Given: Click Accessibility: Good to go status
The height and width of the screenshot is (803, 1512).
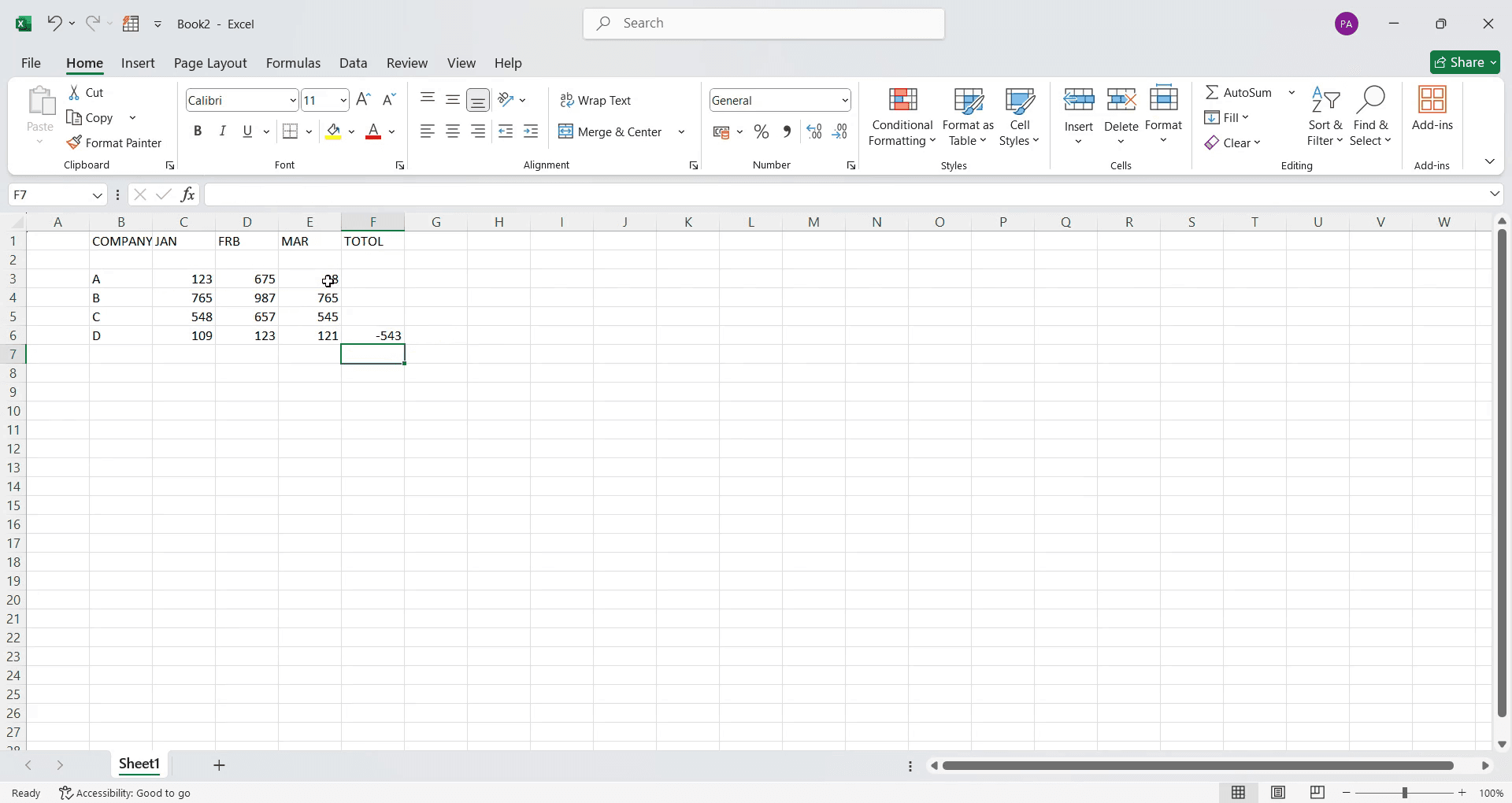Looking at the screenshot, I should pyautogui.click(x=125, y=793).
